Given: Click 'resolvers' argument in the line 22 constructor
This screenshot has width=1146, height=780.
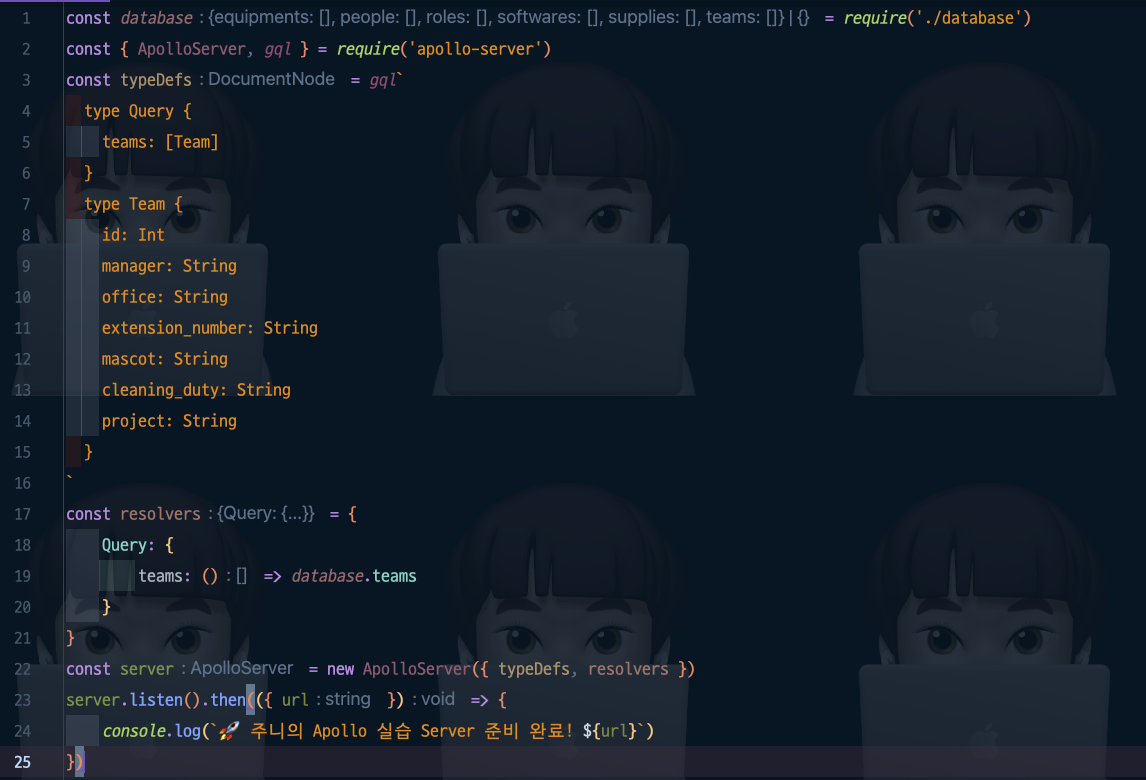Looking at the screenshot, I should [628, 669].
